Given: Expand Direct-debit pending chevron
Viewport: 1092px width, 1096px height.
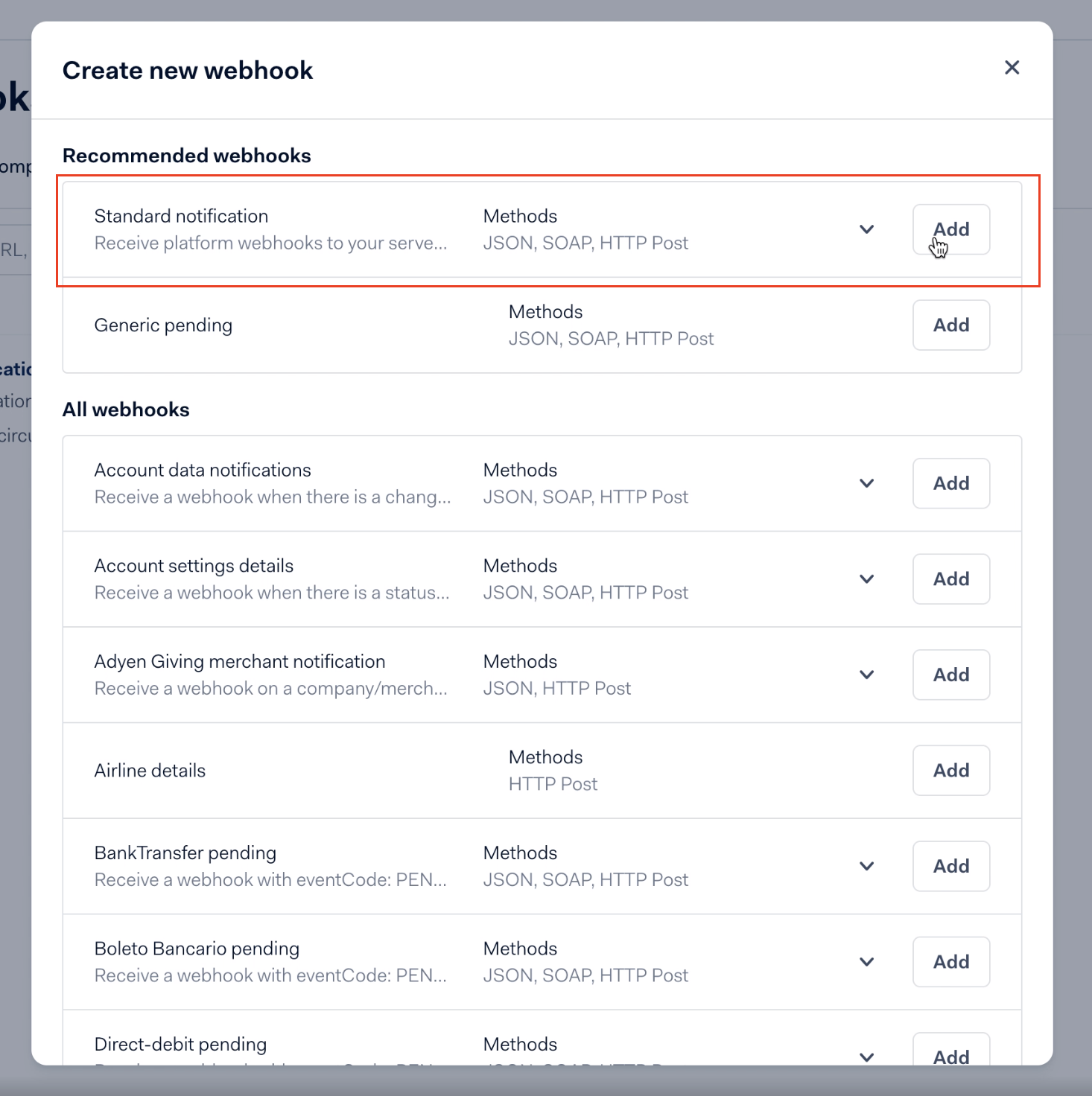Looking at the screenshot, I should (866, 1057).
